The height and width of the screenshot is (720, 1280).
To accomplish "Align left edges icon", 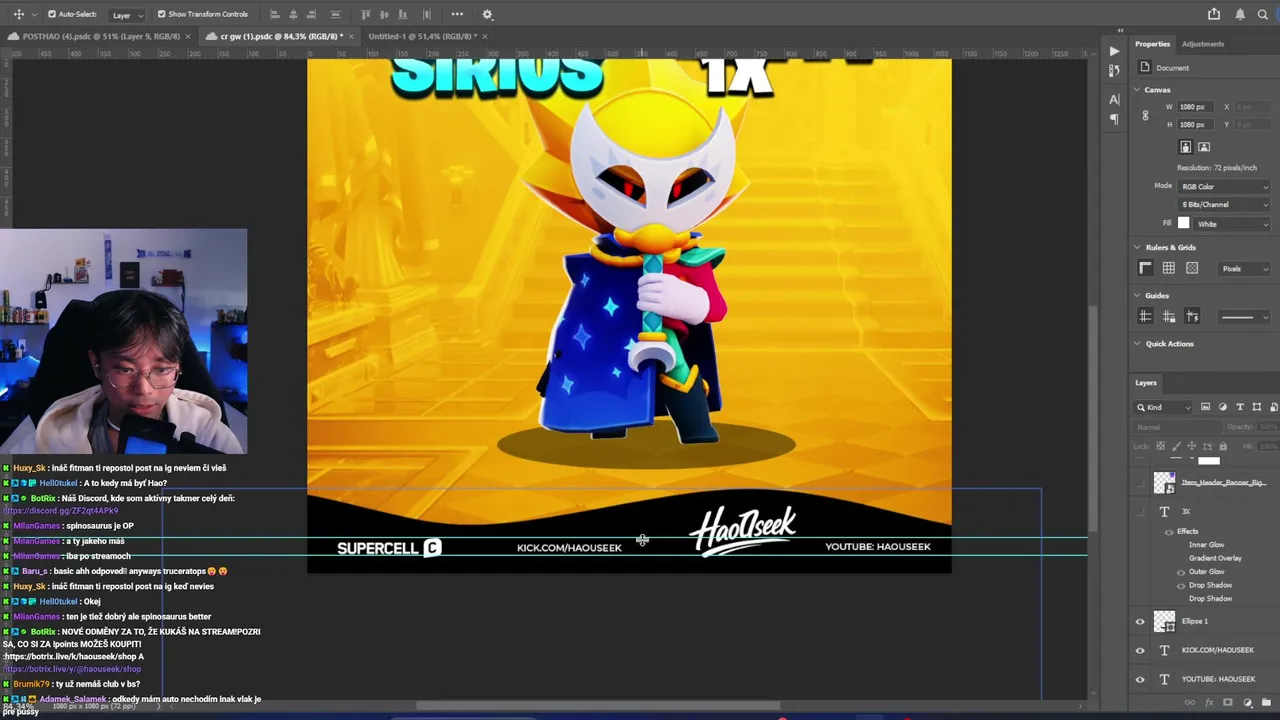I will (275, 14).
